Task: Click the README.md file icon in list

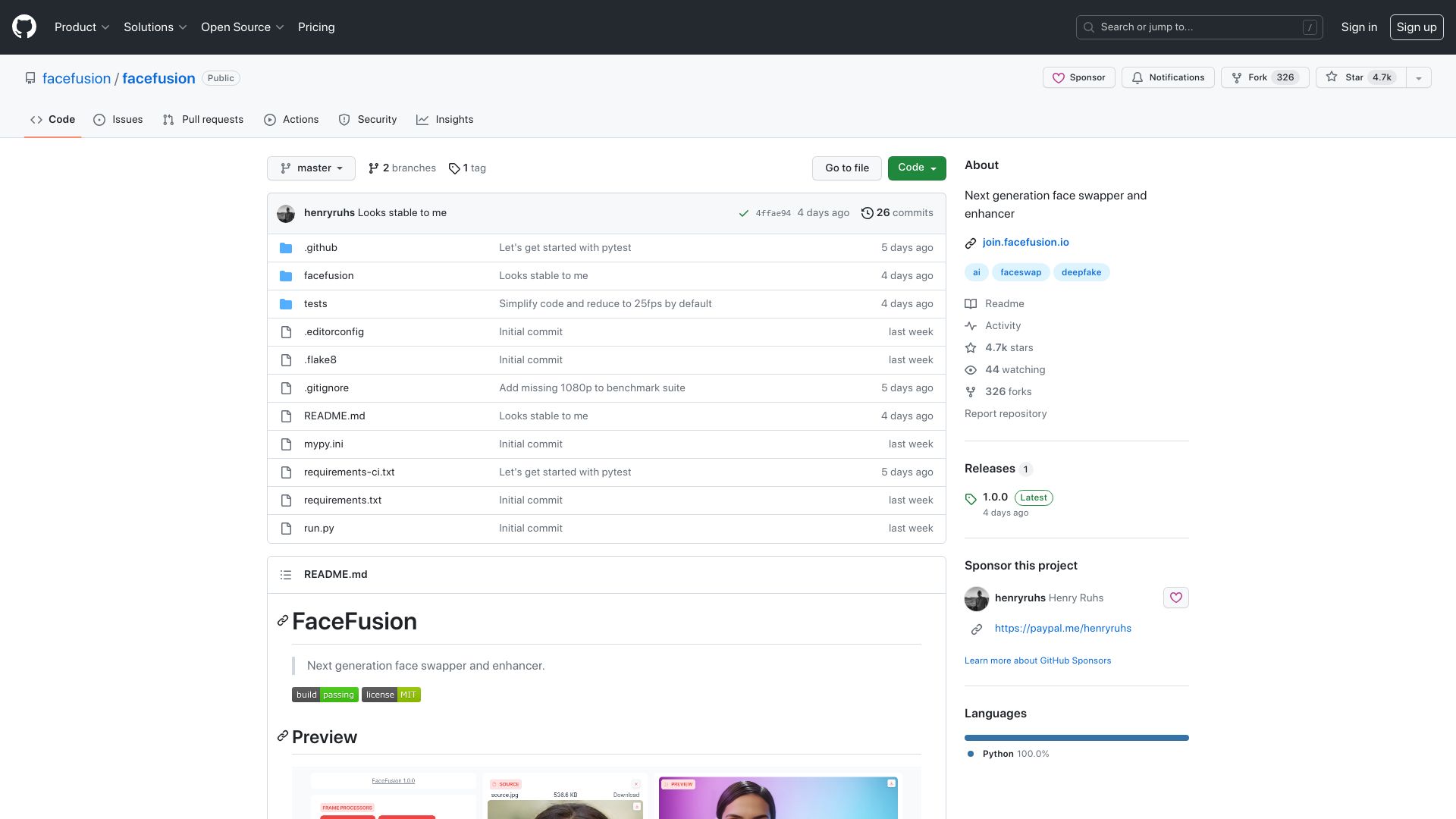Action: (286, 416)
